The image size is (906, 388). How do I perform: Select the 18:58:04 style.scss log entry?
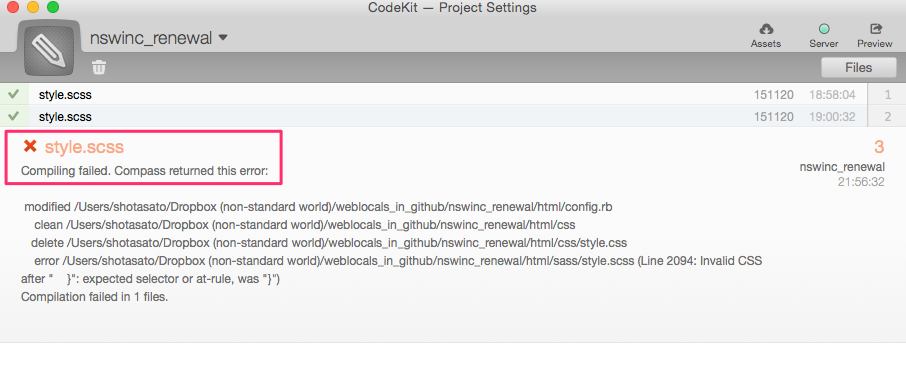tap(453, 95)
